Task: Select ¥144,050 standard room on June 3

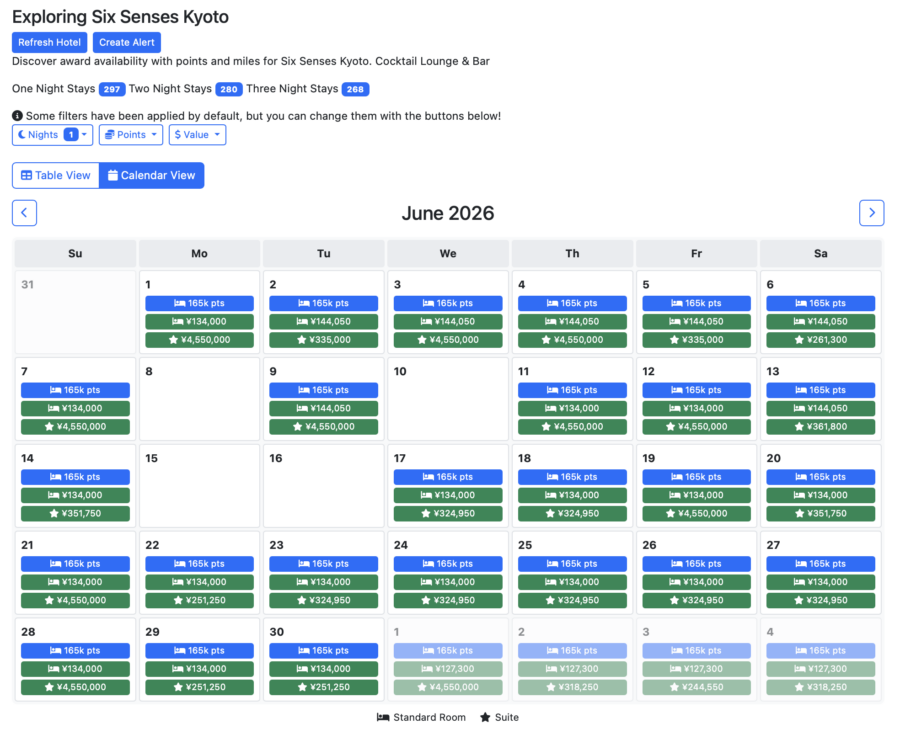Action: click(x=448, y=321)
